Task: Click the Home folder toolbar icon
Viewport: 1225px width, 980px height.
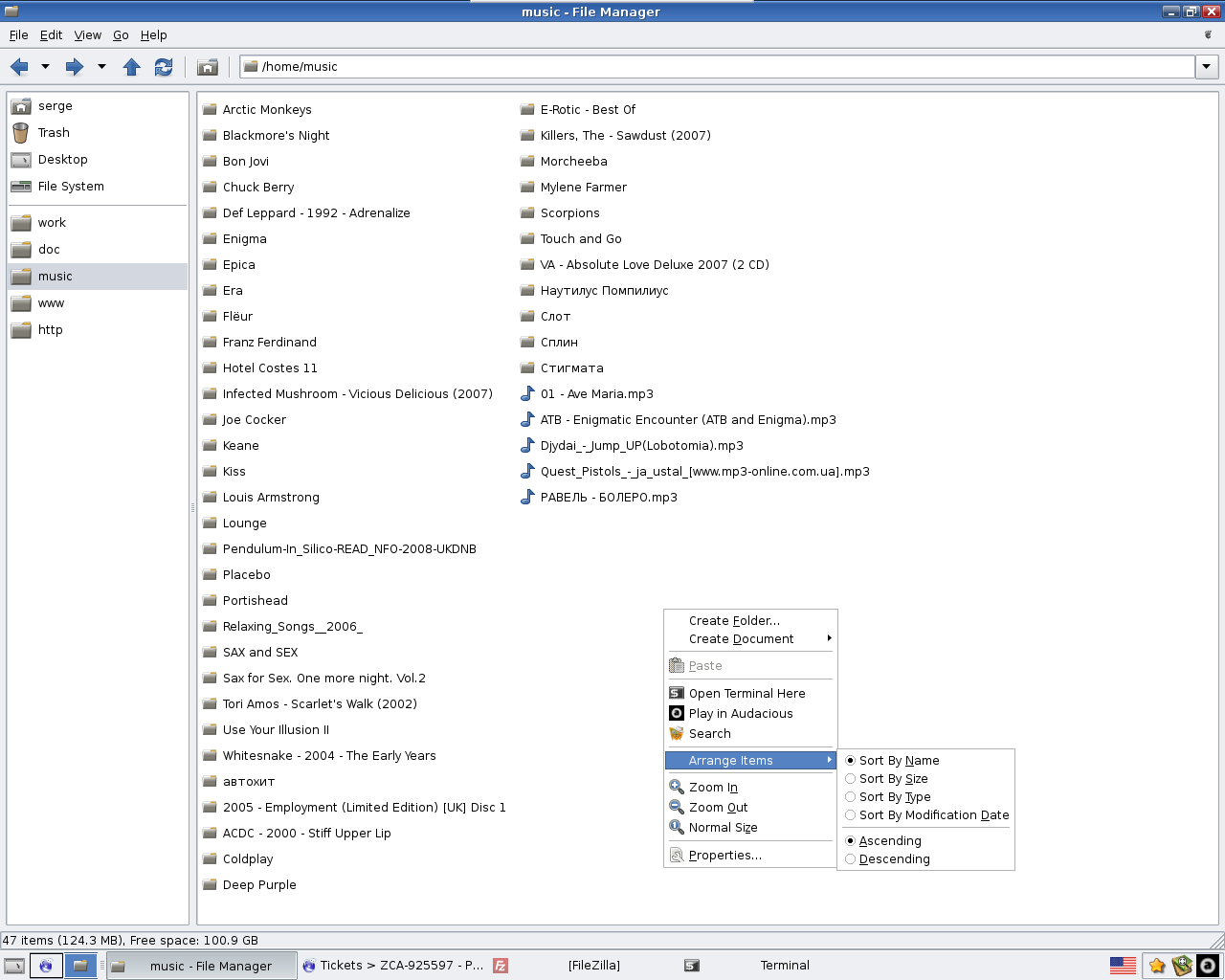Action: [x=207, y=67]
